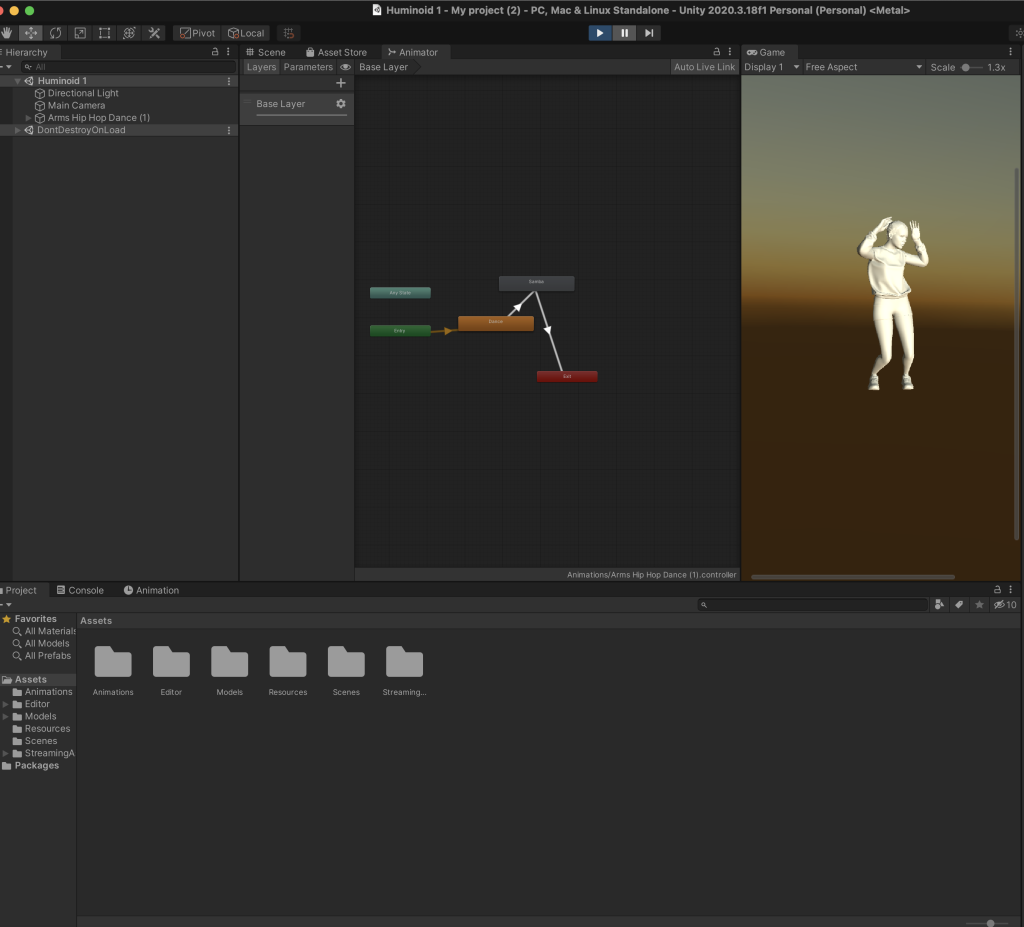
Task: Select the Hand tool in the toolbar
Action: click(x=8, y=33)
